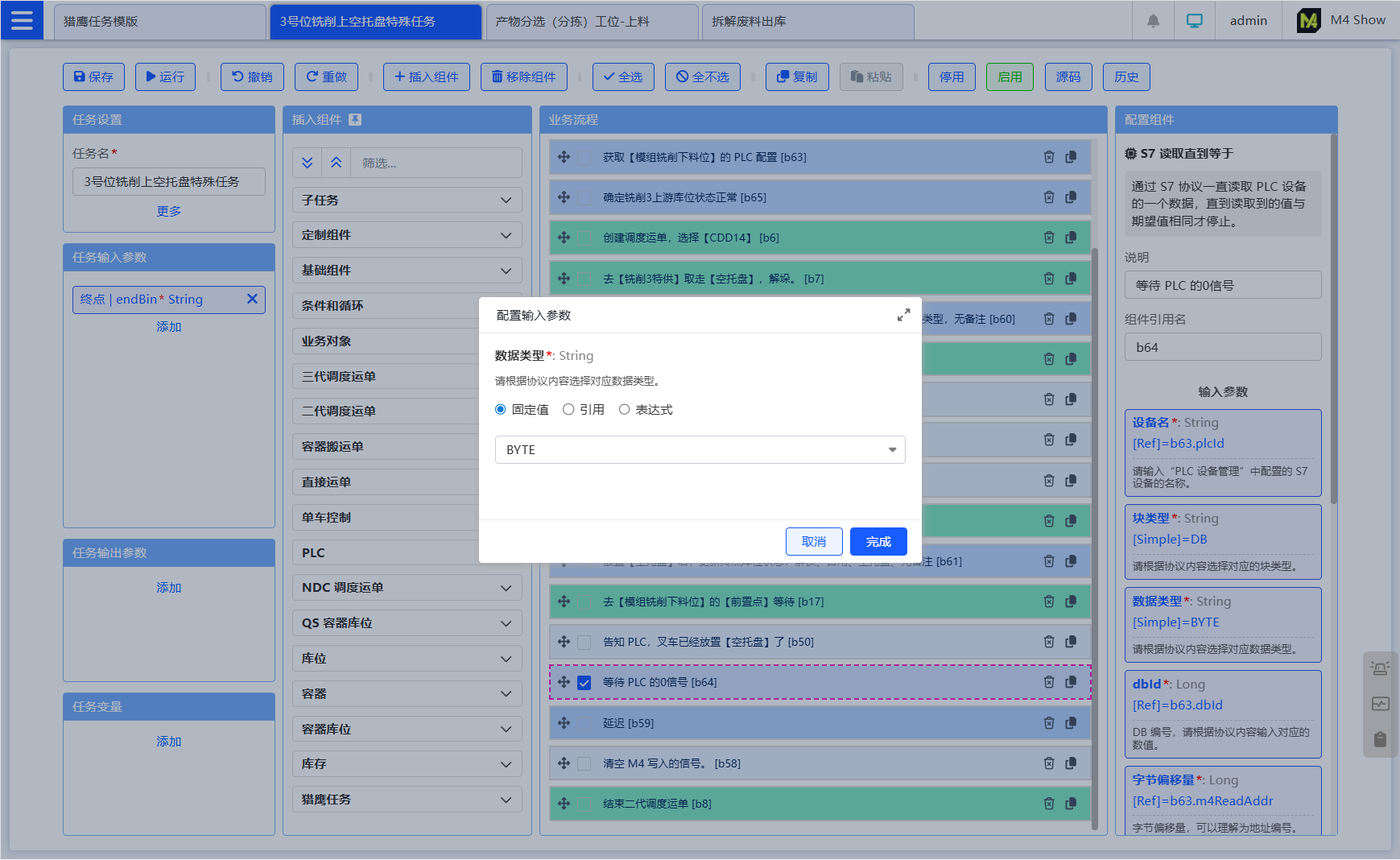Click the monitor display icon in header
The image size is (1400, 860).
coord(1194,21)
